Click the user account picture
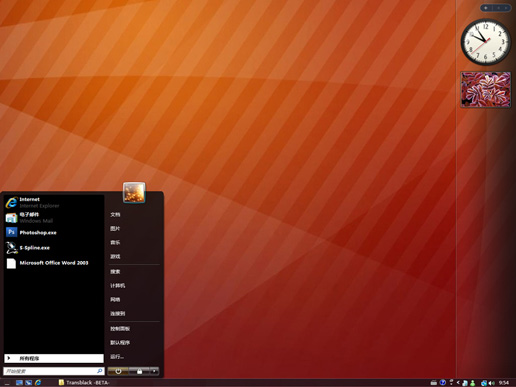The height and width of the screenshot is (387, 516). click(x=134, y=192)
